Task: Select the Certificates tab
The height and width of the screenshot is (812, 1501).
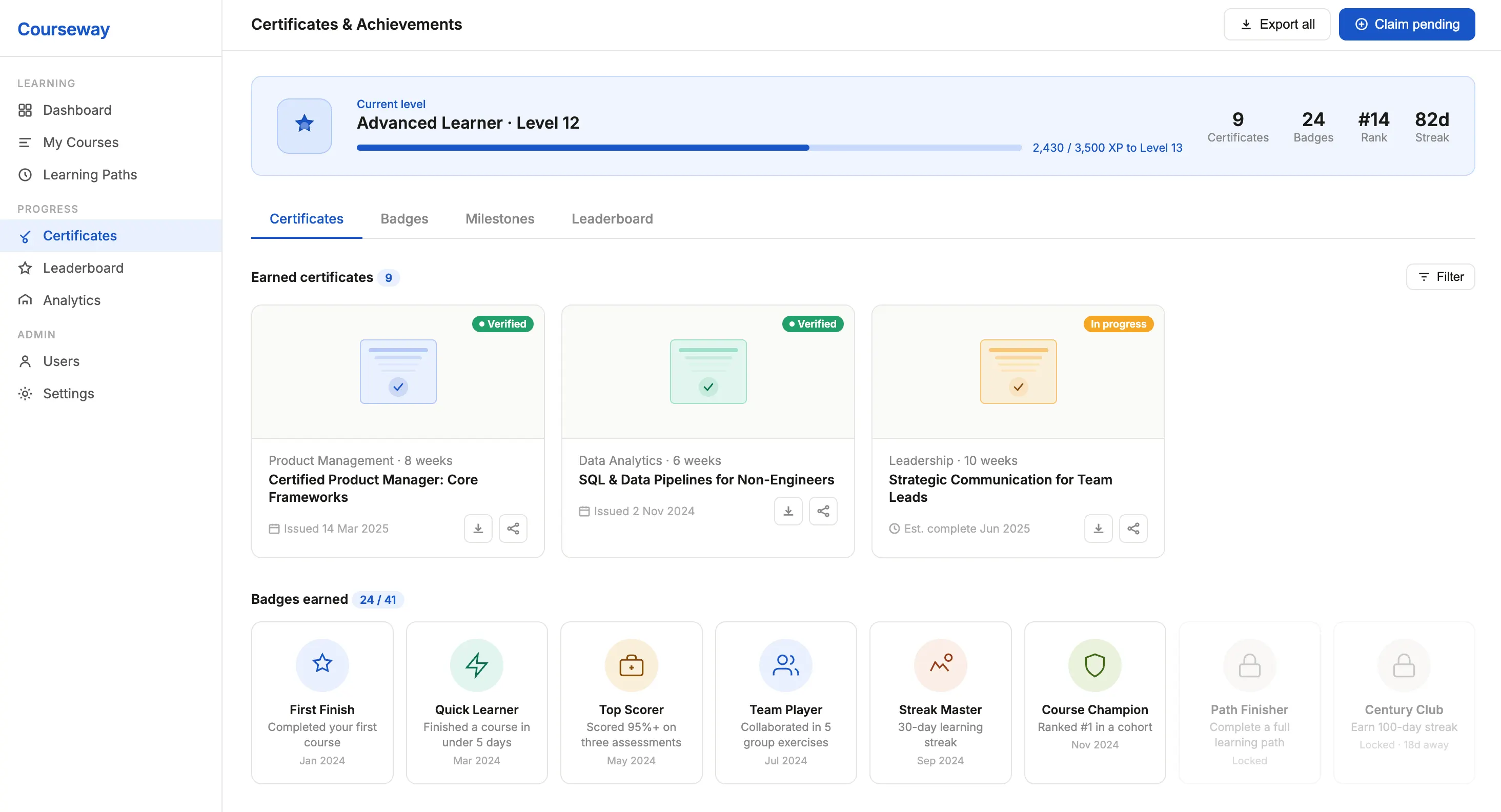Action: 307,219
